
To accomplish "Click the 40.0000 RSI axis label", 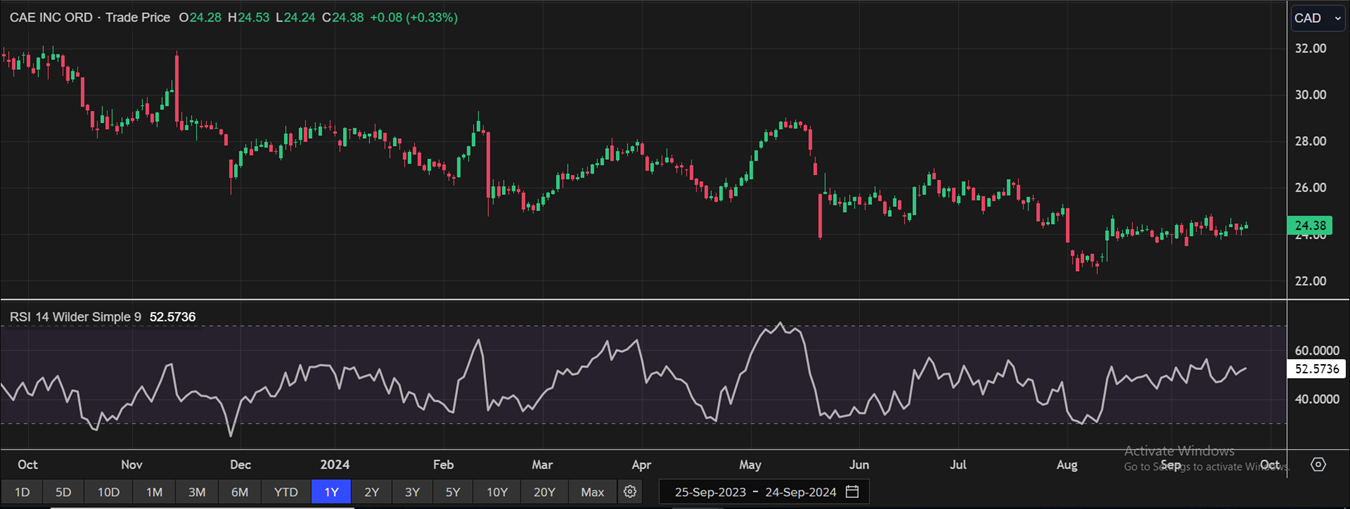I will point(1316,399).
